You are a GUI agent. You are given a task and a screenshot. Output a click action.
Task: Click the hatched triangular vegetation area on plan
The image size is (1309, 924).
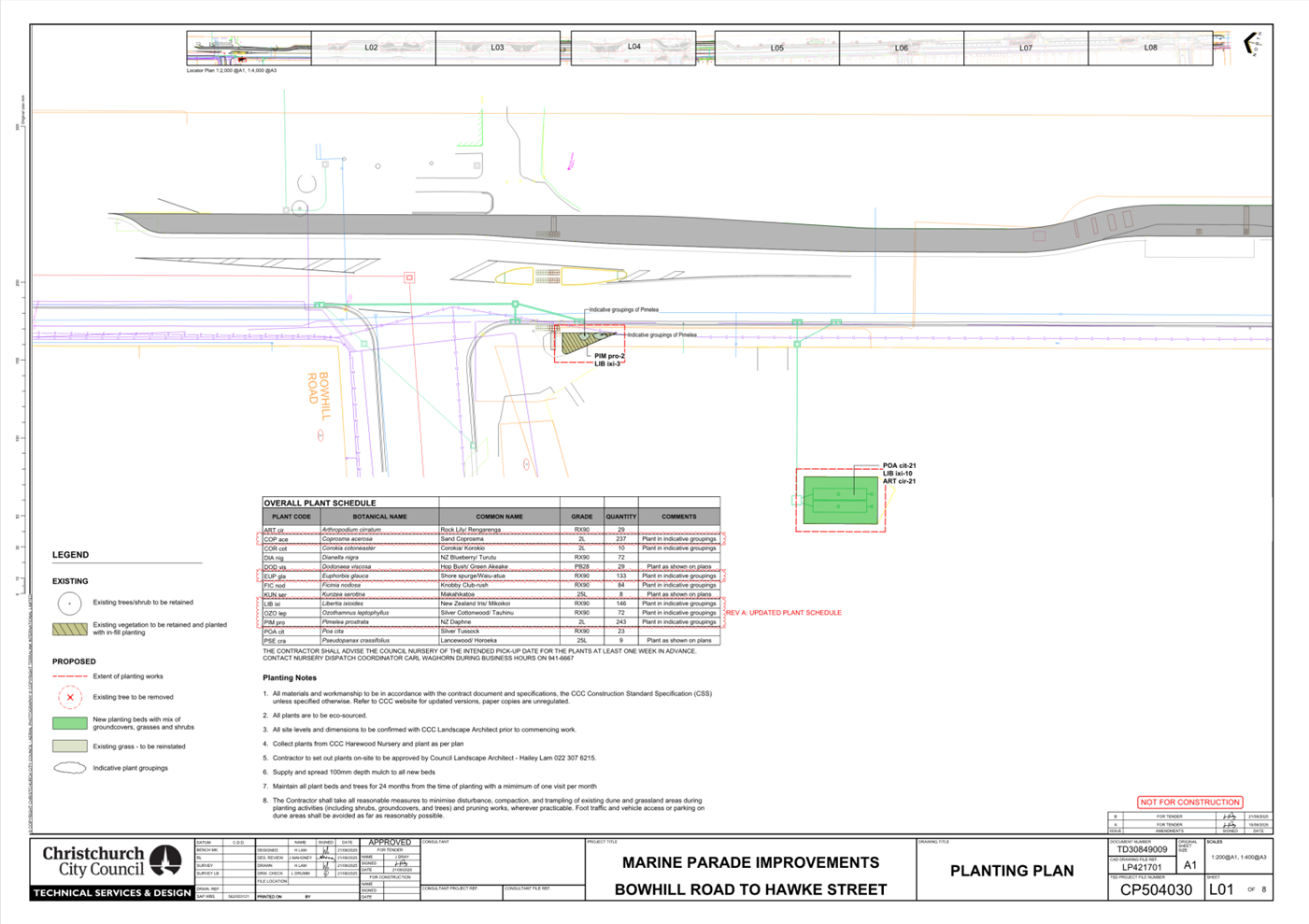(x=576, y=342)
